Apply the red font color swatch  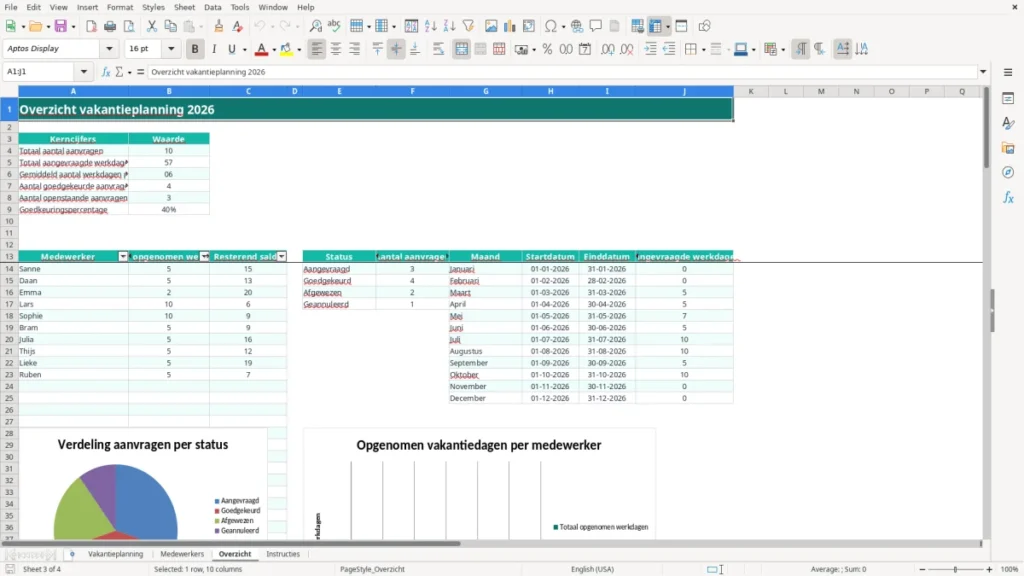[261, 49]
